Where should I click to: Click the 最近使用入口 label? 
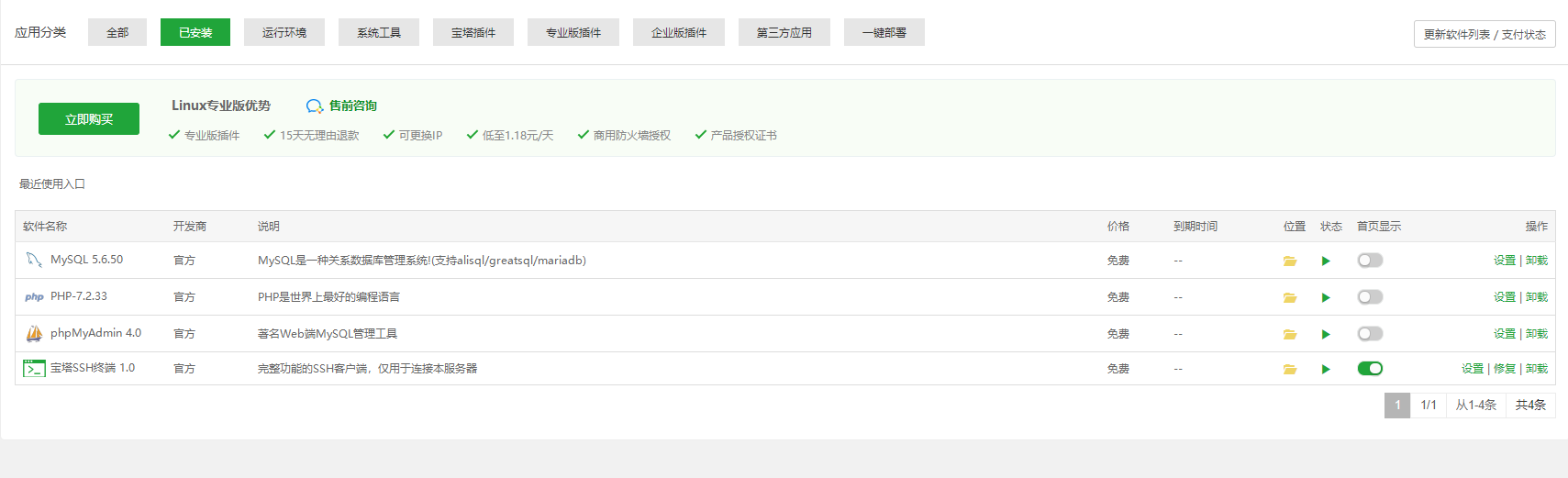pyautogui.click(x=52, y=184)
